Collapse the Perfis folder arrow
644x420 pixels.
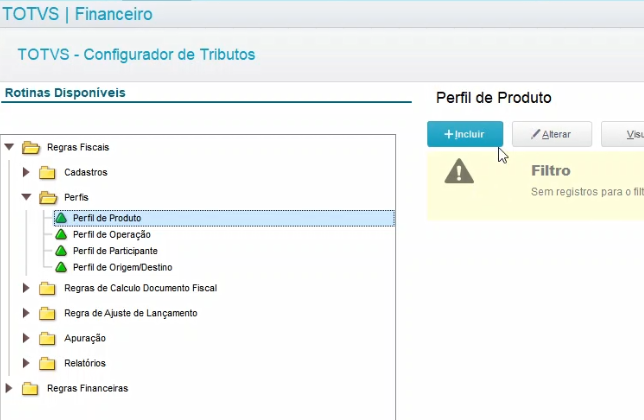coord(26,197)
